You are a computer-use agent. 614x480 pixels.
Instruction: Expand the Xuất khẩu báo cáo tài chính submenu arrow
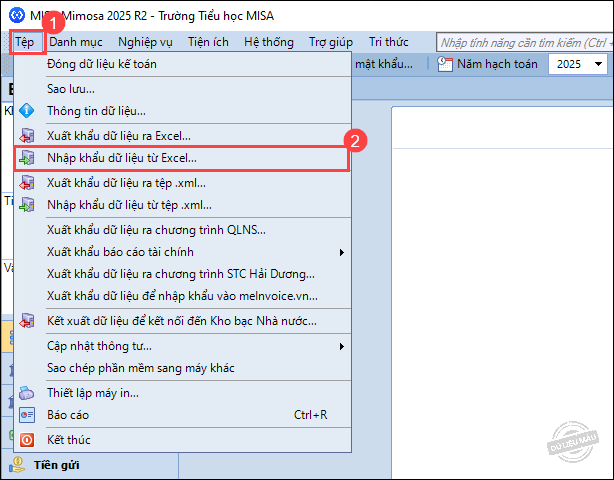tap(342, 252)
